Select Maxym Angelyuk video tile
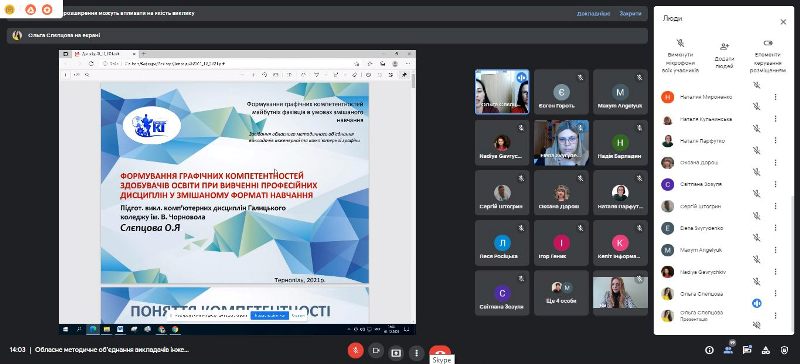This screenshot has height=364, width=800. [620, 92]
